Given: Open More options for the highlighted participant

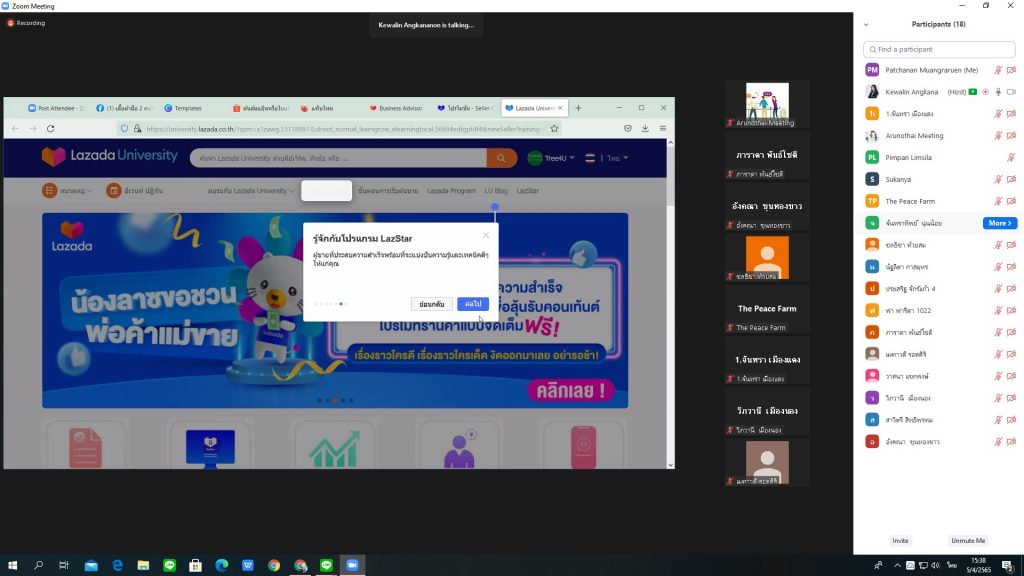Looking at the screenshot, I should click(1000, 223).
